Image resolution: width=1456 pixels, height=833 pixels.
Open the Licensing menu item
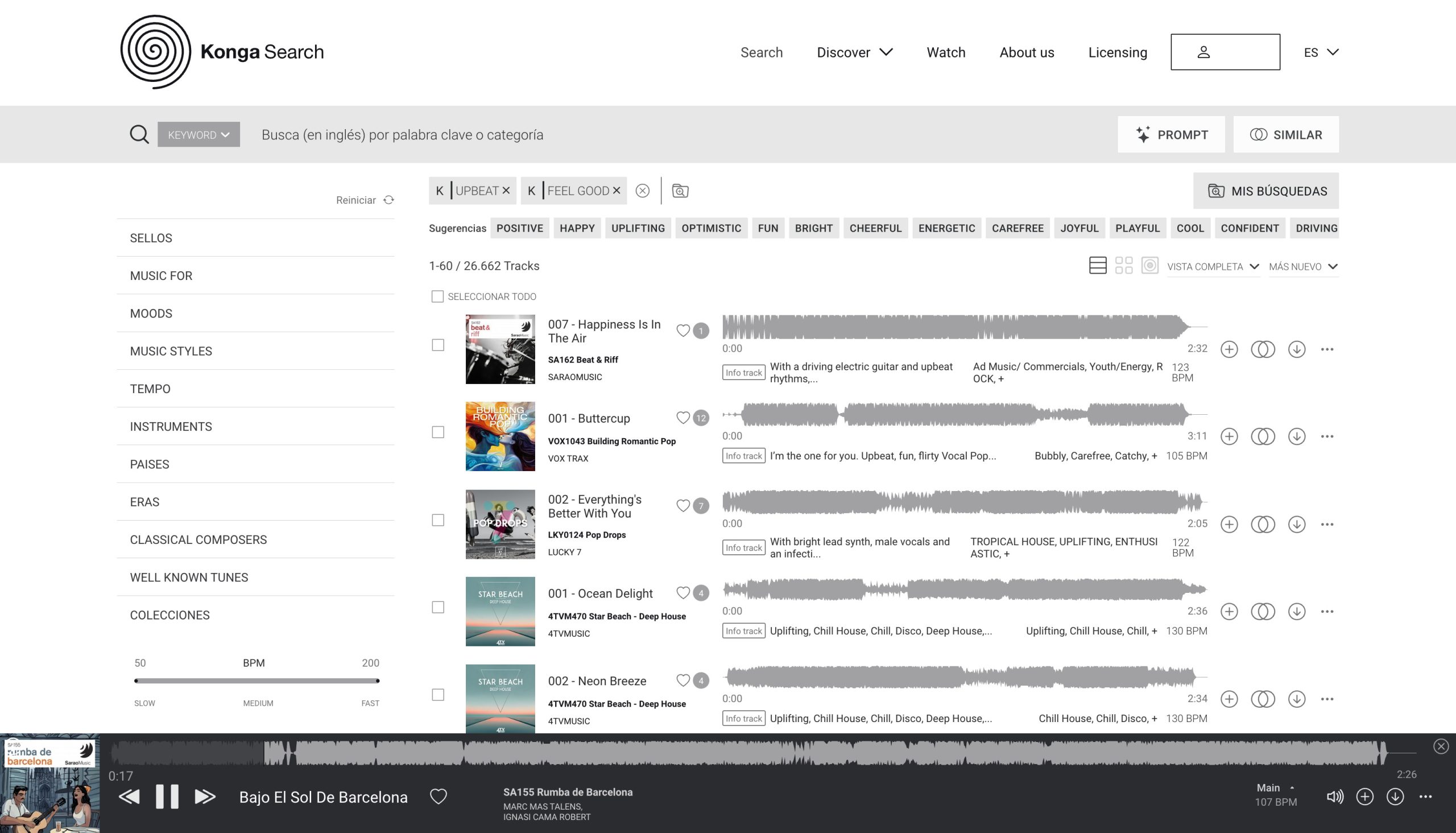[1118, 53]
